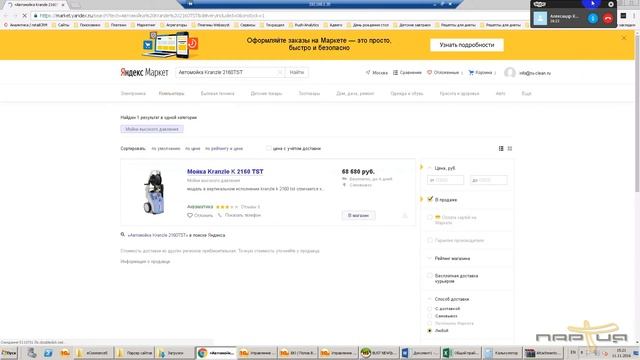Open the Компьютеры category

point(171,93)
